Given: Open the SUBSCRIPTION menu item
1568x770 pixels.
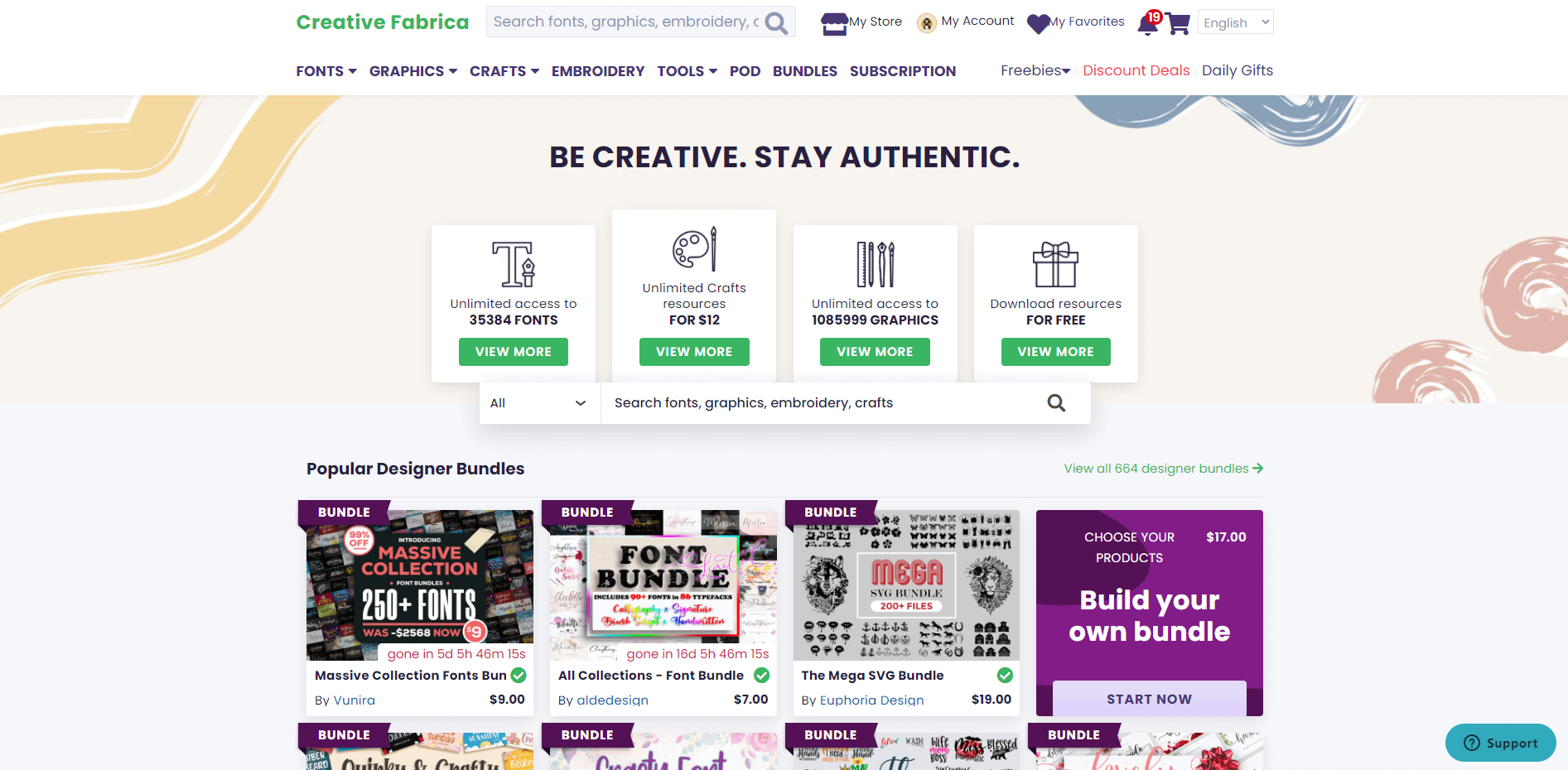Looking at the screenshot, I should [902, 71].
